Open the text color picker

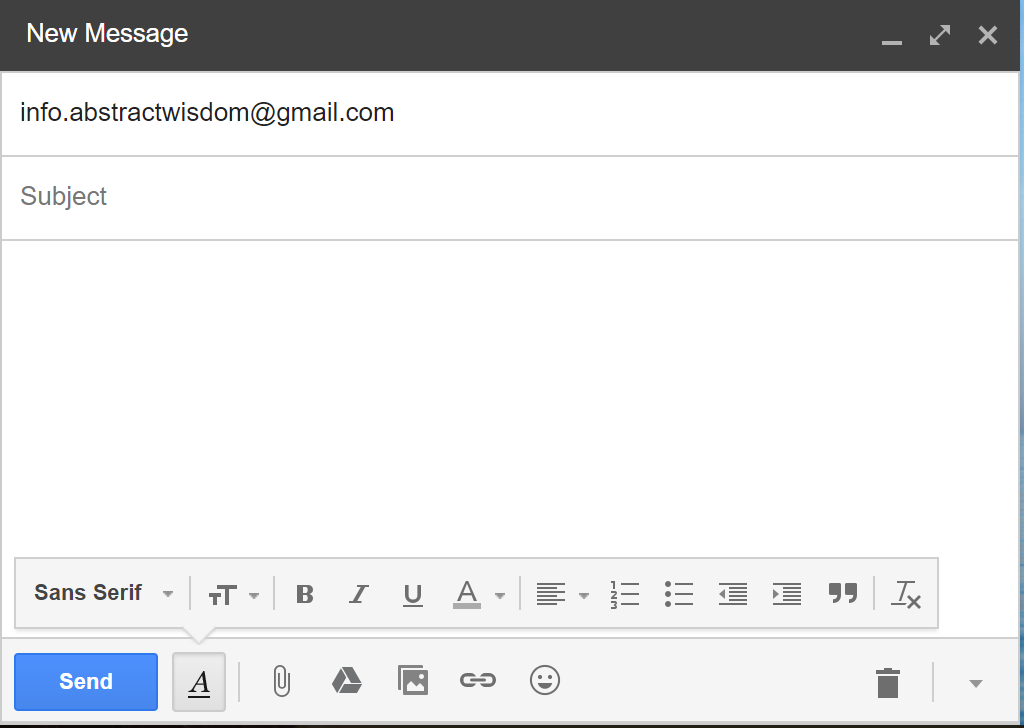click(478, 594)
